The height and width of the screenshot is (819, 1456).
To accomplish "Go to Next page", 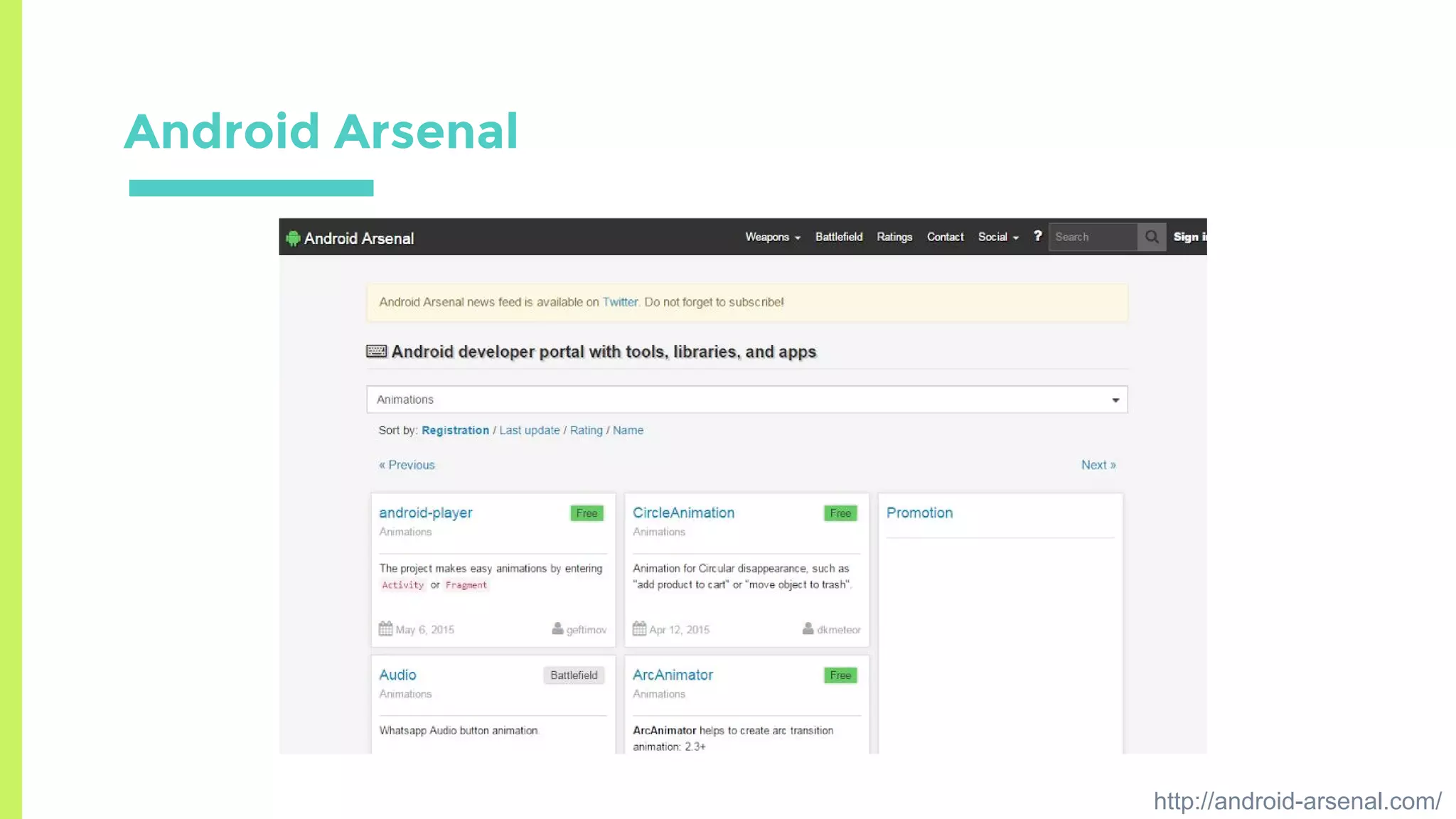I will coord(1098,465).
